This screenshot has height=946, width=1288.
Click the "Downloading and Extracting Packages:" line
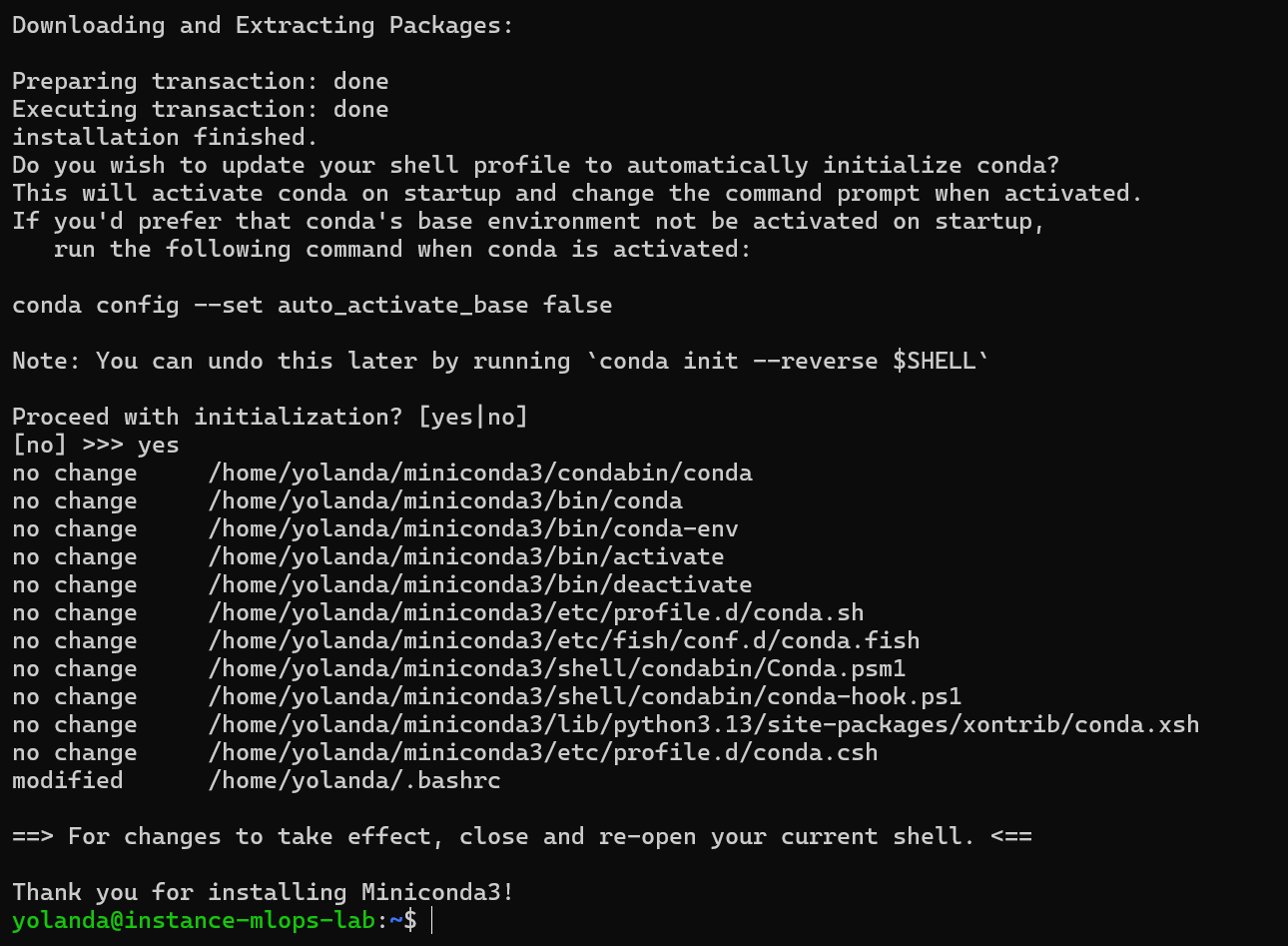263,25
